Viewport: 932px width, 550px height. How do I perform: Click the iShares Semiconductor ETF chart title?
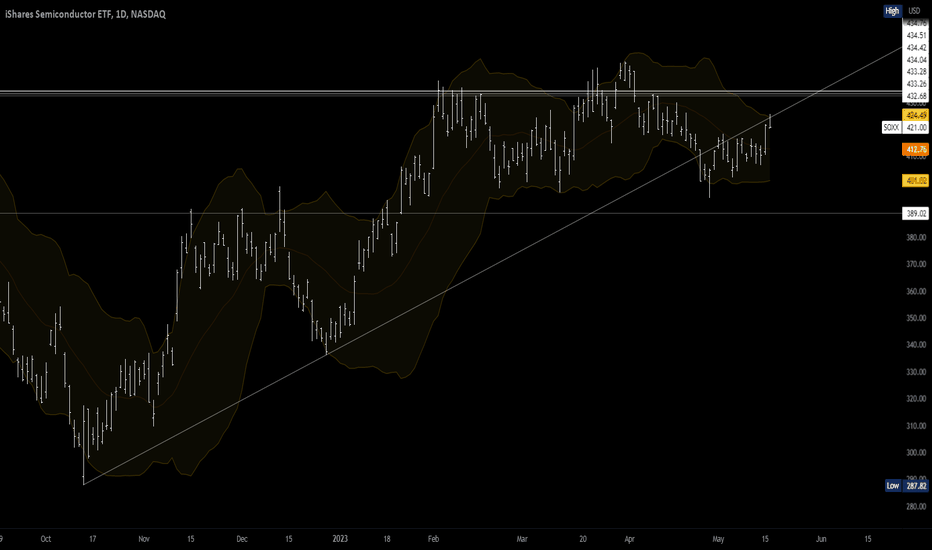click(86, 14)
